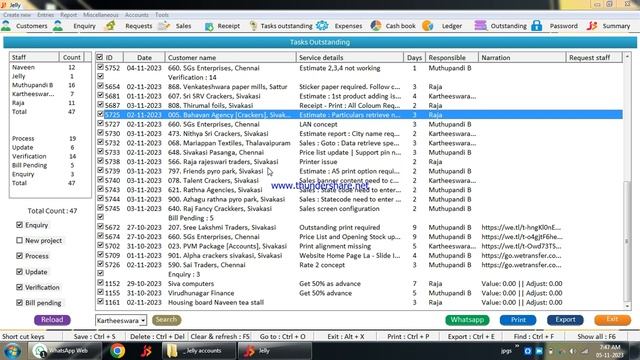Select the Raja staff row
This screenshot has width=640, height=360.
click(x=50, y=103)
